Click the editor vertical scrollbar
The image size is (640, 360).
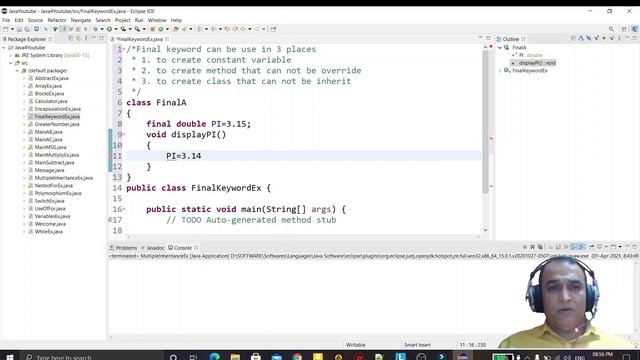tap(485, 121)
